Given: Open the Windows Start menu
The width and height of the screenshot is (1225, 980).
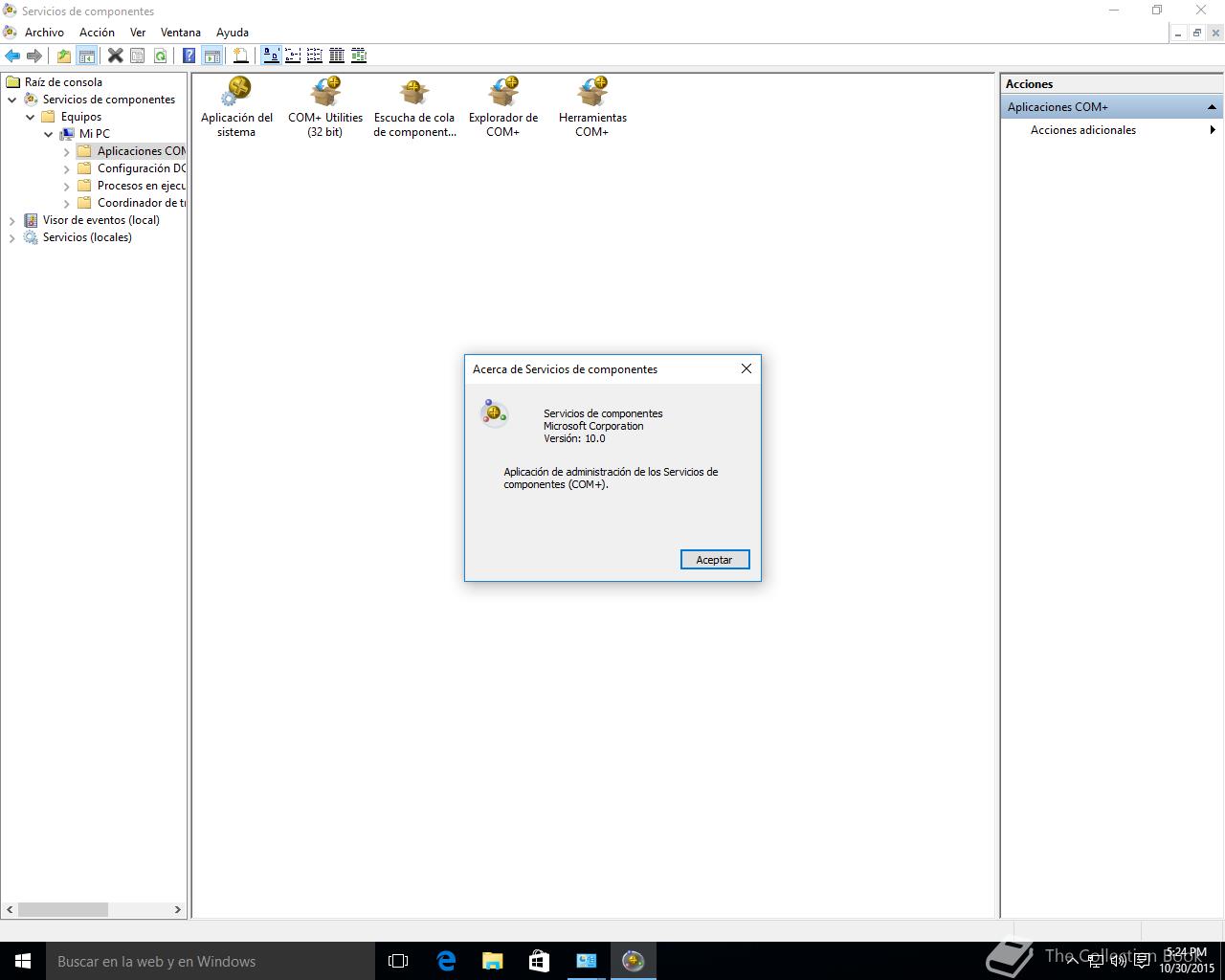Looking at the screenshot, I should (x=23, y=961).
